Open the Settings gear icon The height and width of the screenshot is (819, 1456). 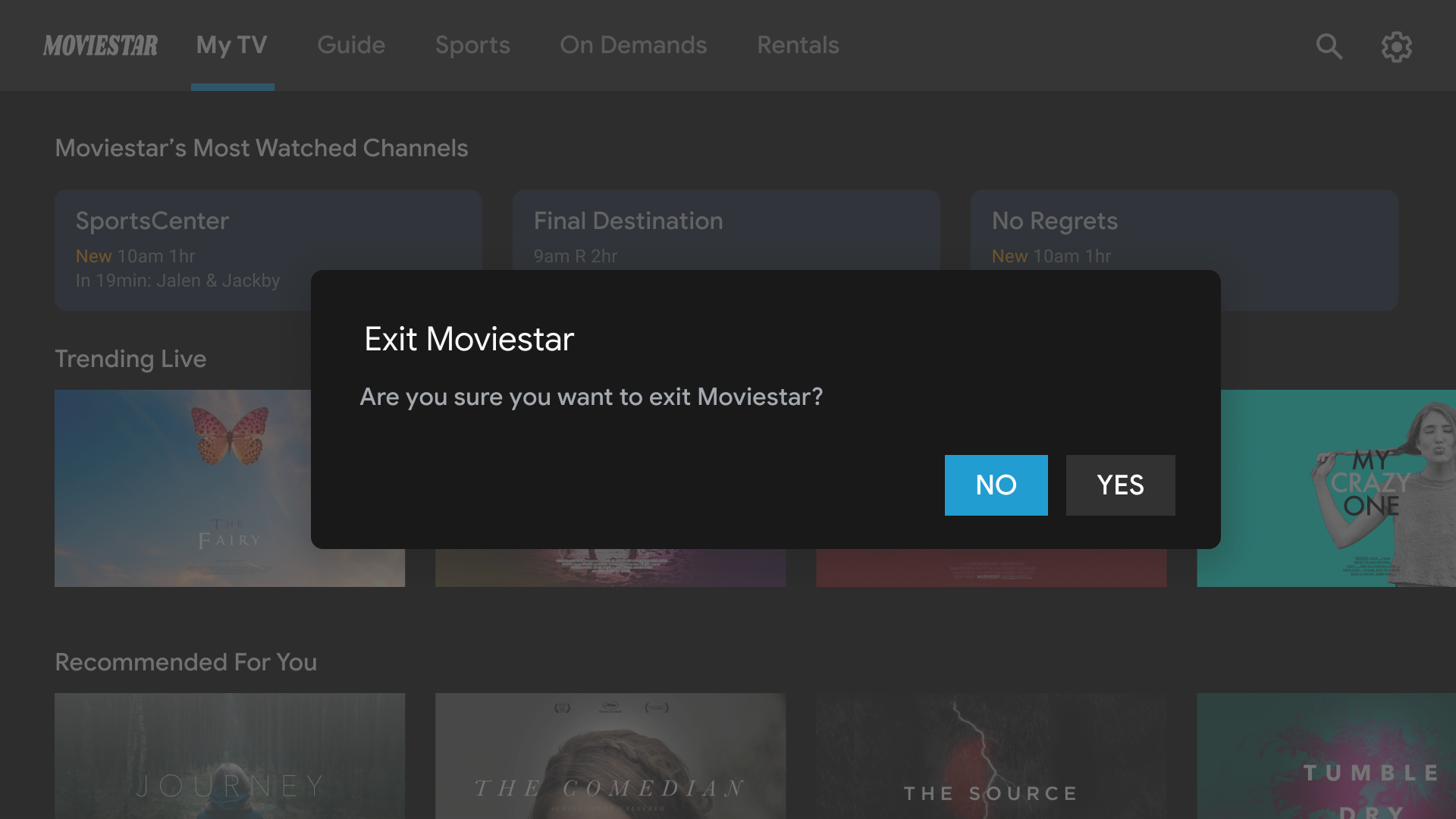click(x=1396, y=45)
